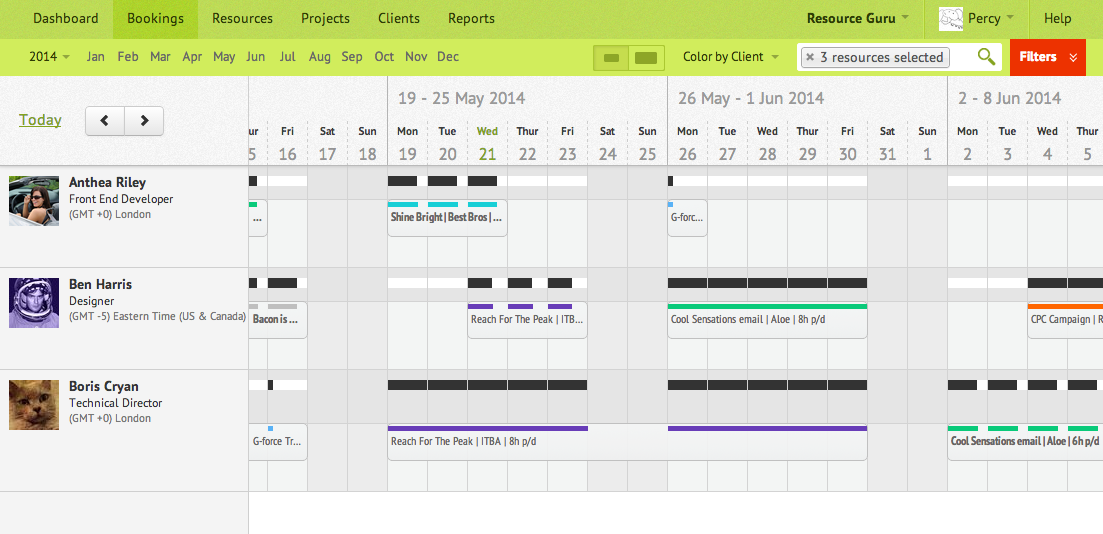The width and height of the screenshot is (1103, 534).
Task: Jump to Nov in month bar
Action: (416, 57)
